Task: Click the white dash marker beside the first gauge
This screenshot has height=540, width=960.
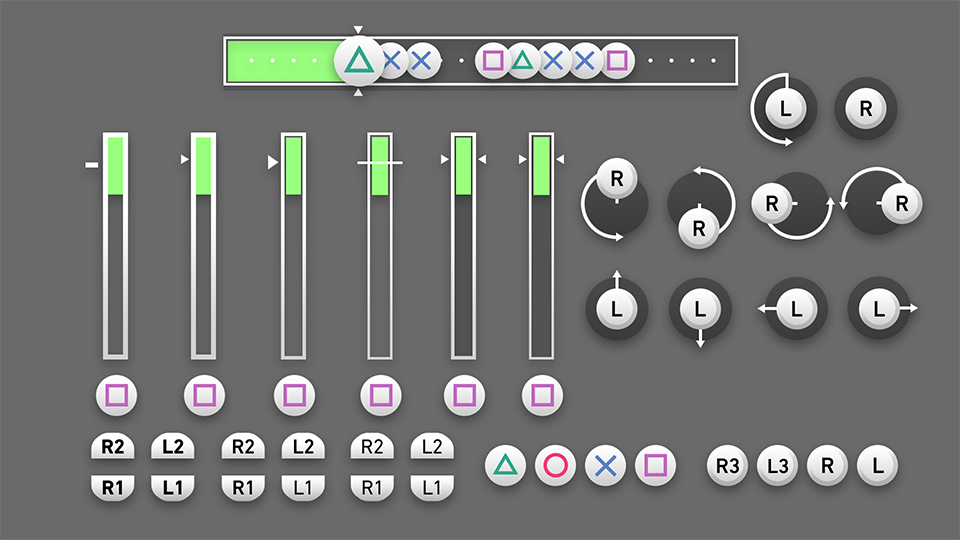Action: 91,165
